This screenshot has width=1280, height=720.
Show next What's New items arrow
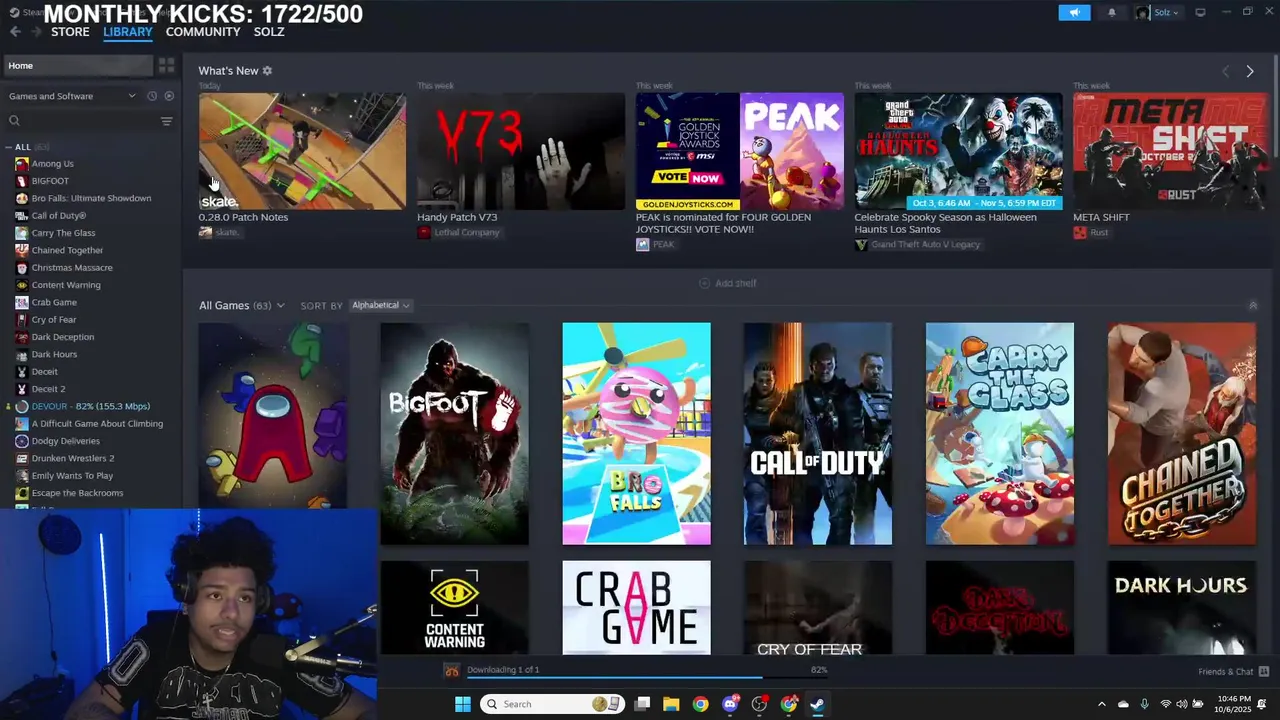(1250, 71)
